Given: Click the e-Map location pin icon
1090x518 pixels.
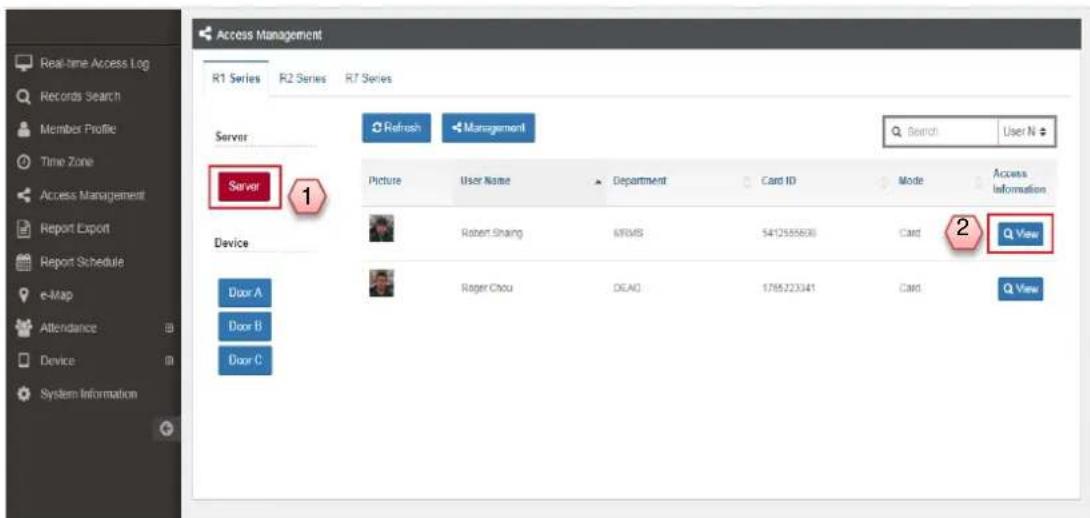Looking at the screenshot, I should tap(22, 295).
